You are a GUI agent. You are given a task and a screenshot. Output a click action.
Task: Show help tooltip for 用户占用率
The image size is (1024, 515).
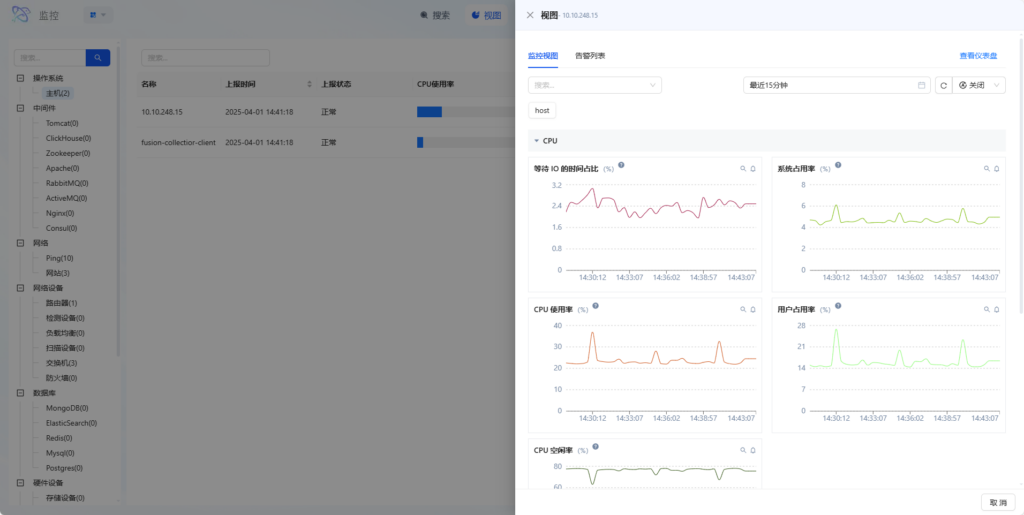pyautogui.click(x=838, y=306)
